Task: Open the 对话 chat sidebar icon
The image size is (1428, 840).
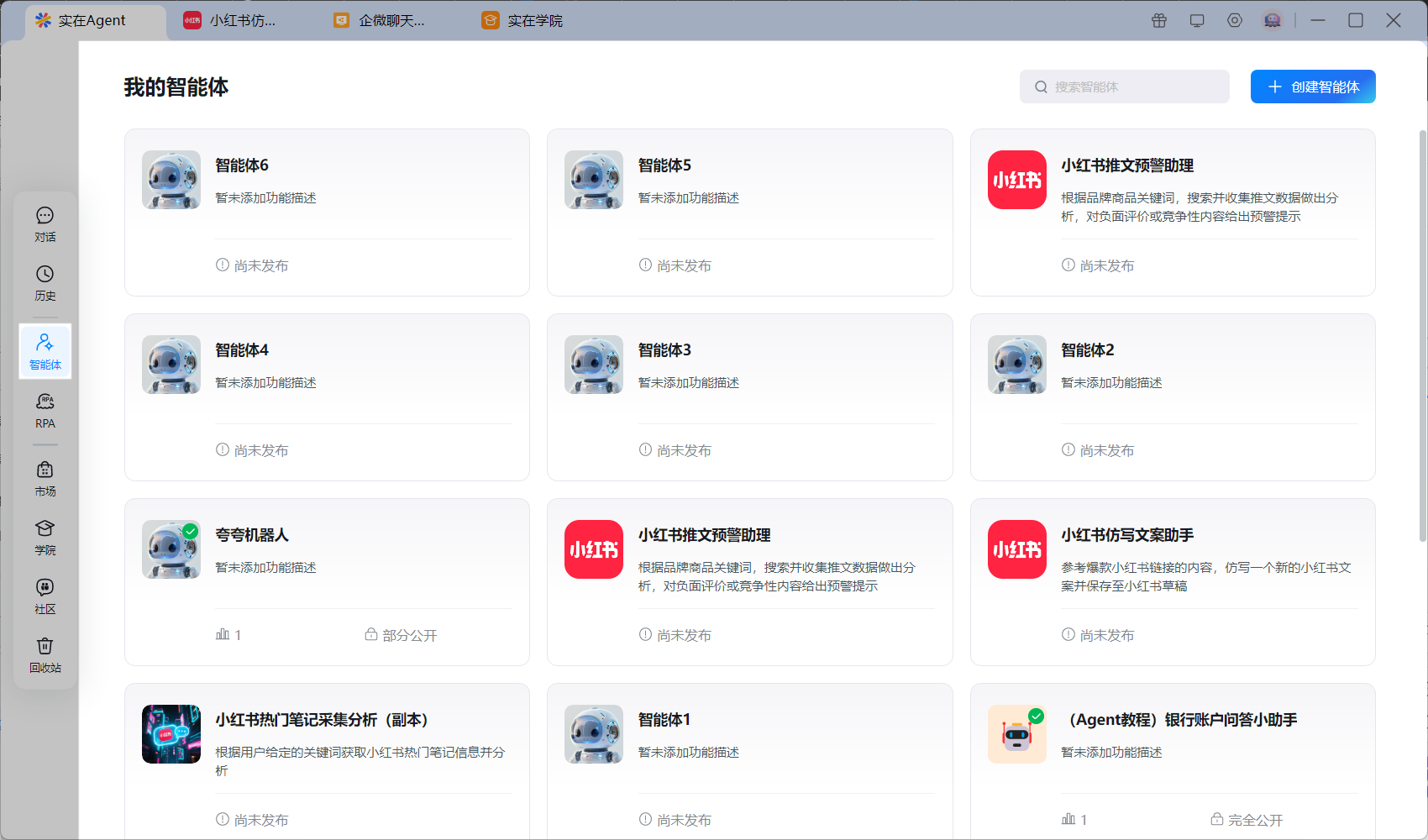Action: pyautogui.click(x=45, y=225)
